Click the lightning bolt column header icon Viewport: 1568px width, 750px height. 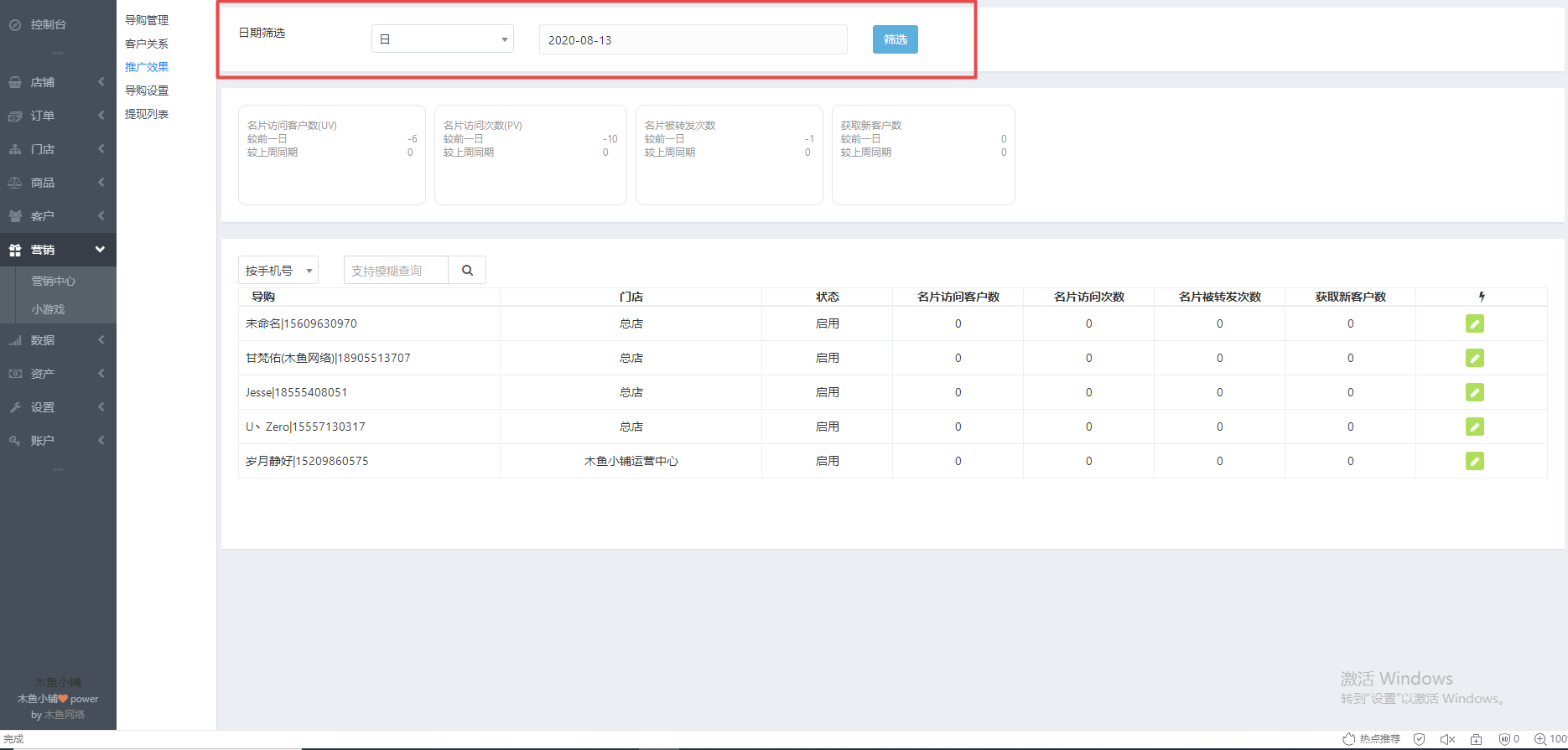tap(1482, 297)
